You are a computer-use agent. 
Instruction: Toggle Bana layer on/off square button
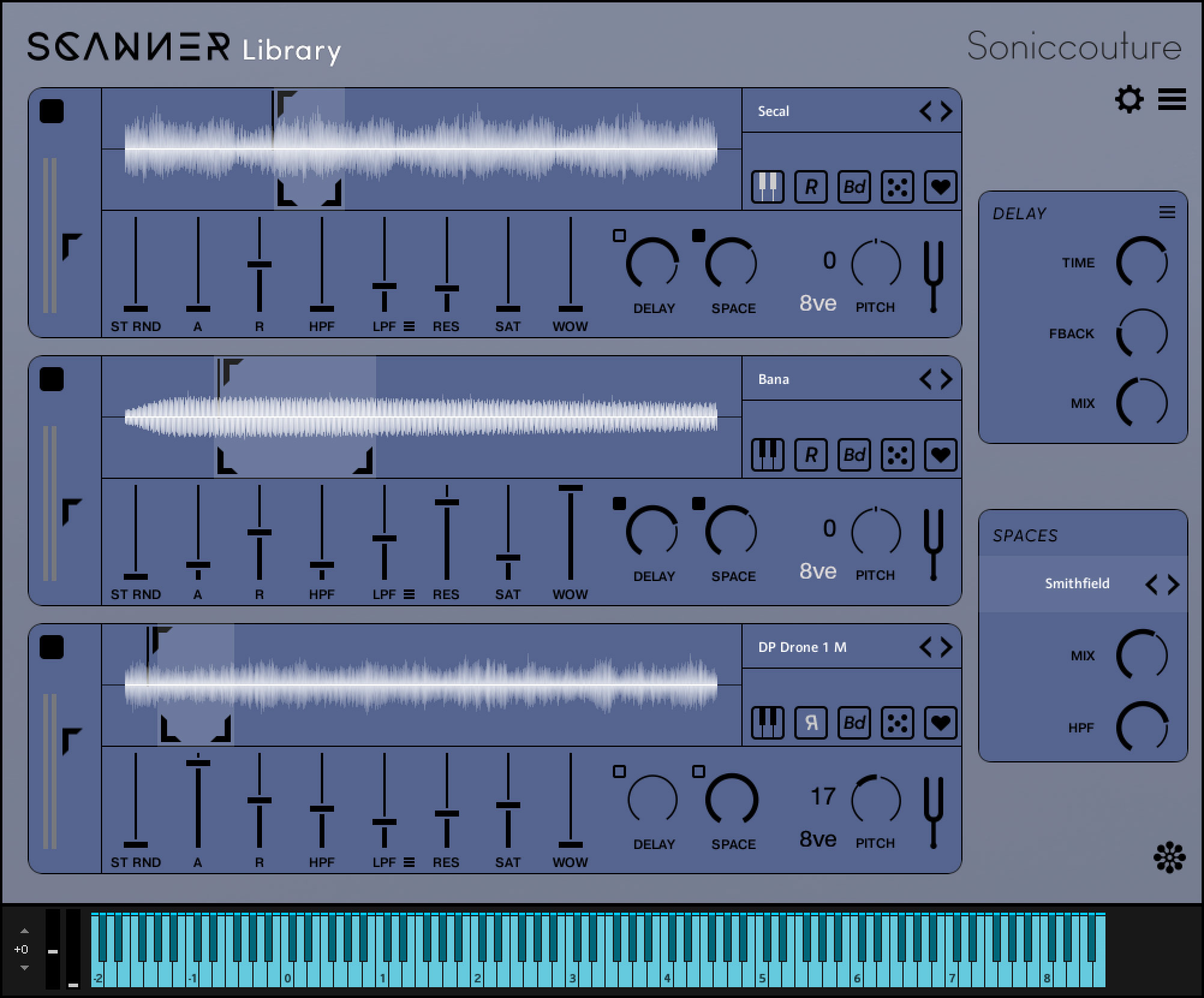pos(52,380)
